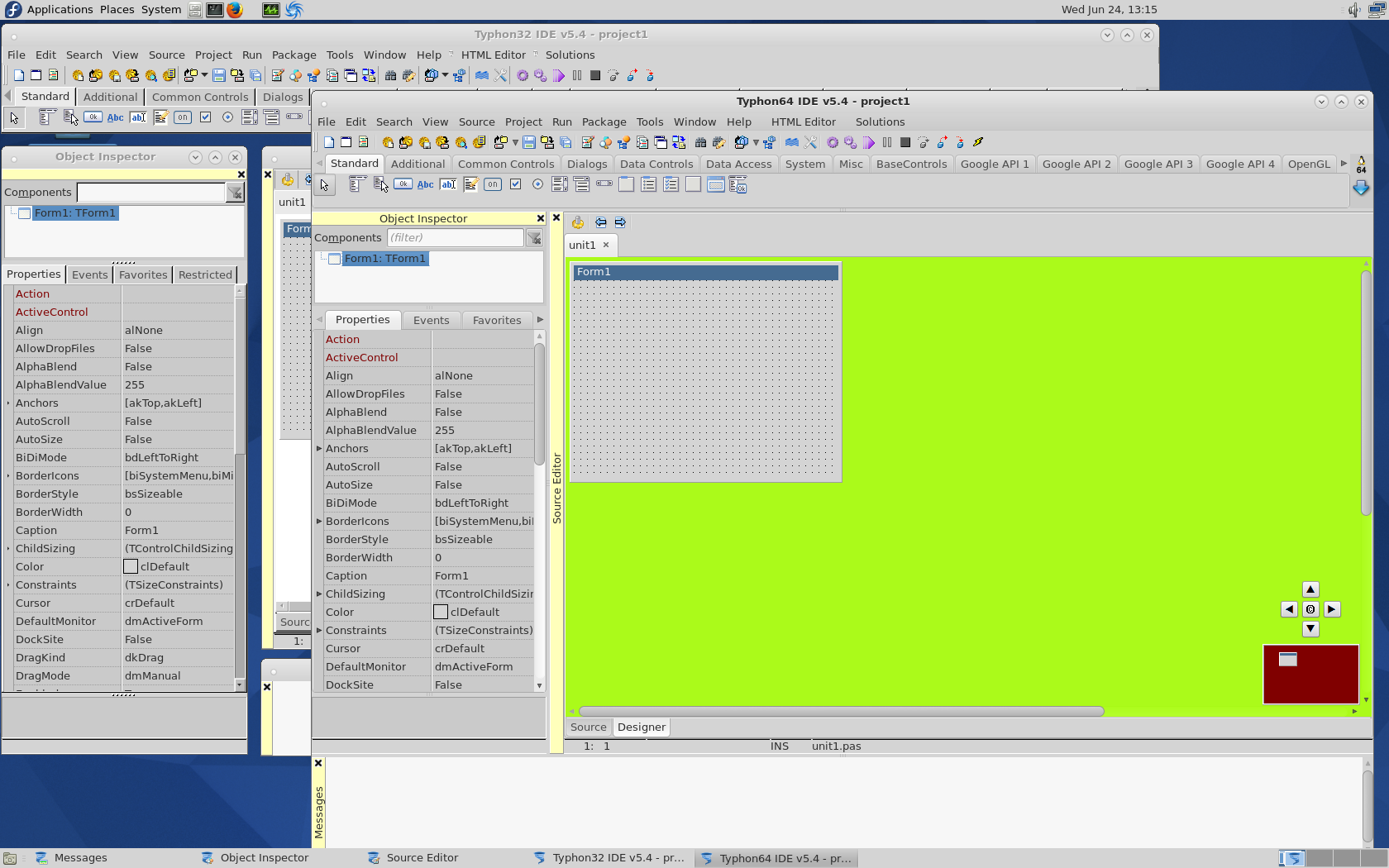Image resolution: width=1389 pixels, height=868 pixels.
Task: Expand Anchors property in Typhon64 inspector
Action: coord(319,449)
